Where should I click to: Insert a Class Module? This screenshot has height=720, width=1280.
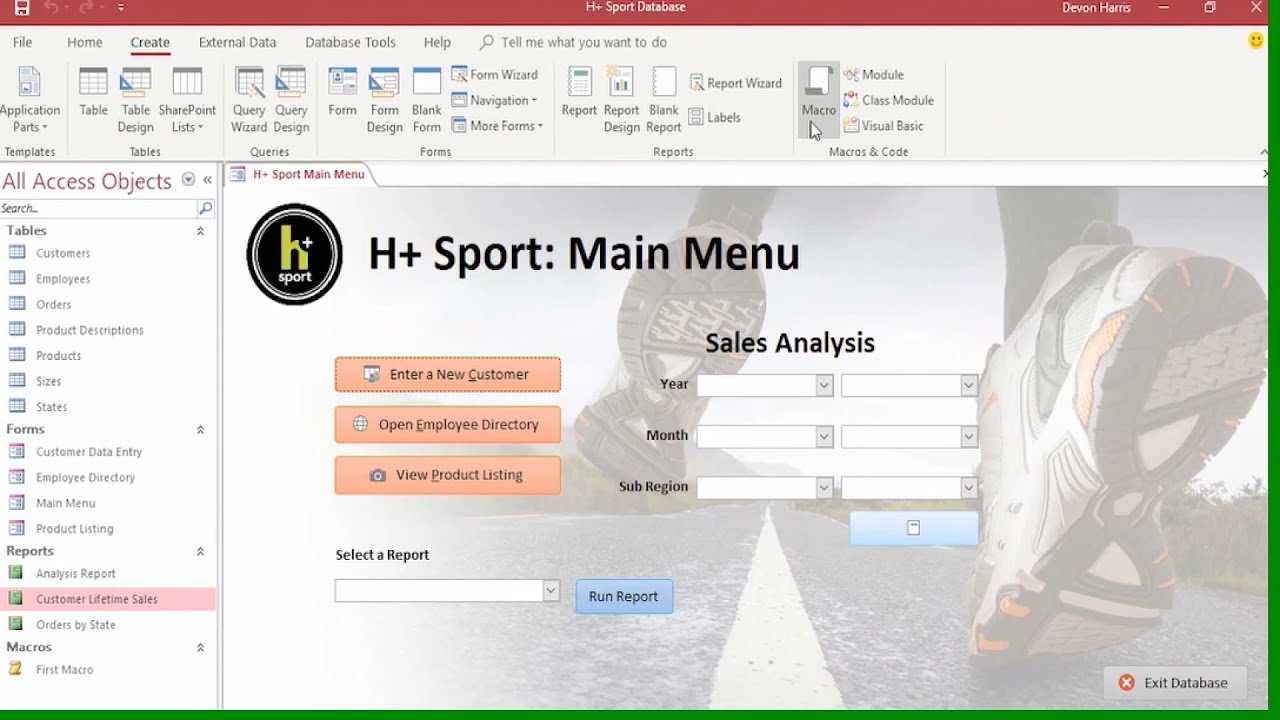(x=888, y=100)
